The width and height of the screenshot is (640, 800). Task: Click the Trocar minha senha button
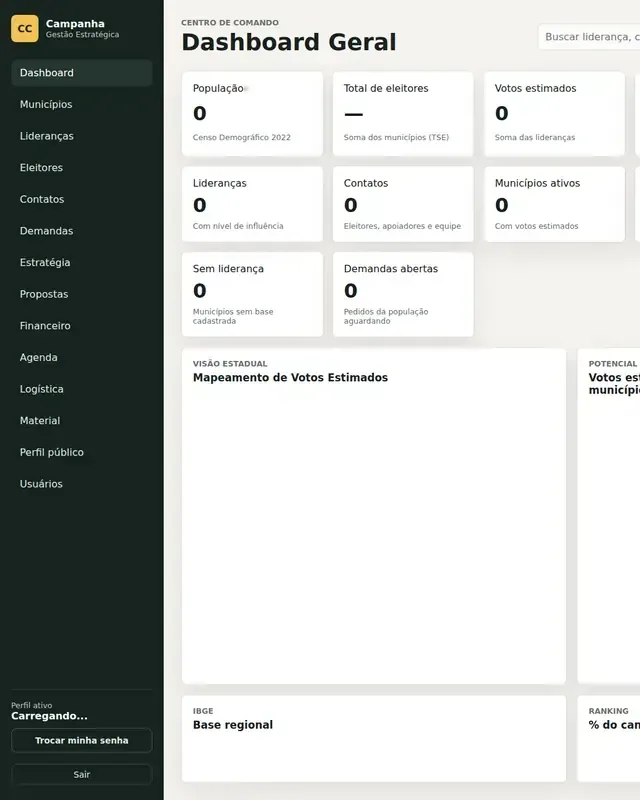tap(82, 740)
